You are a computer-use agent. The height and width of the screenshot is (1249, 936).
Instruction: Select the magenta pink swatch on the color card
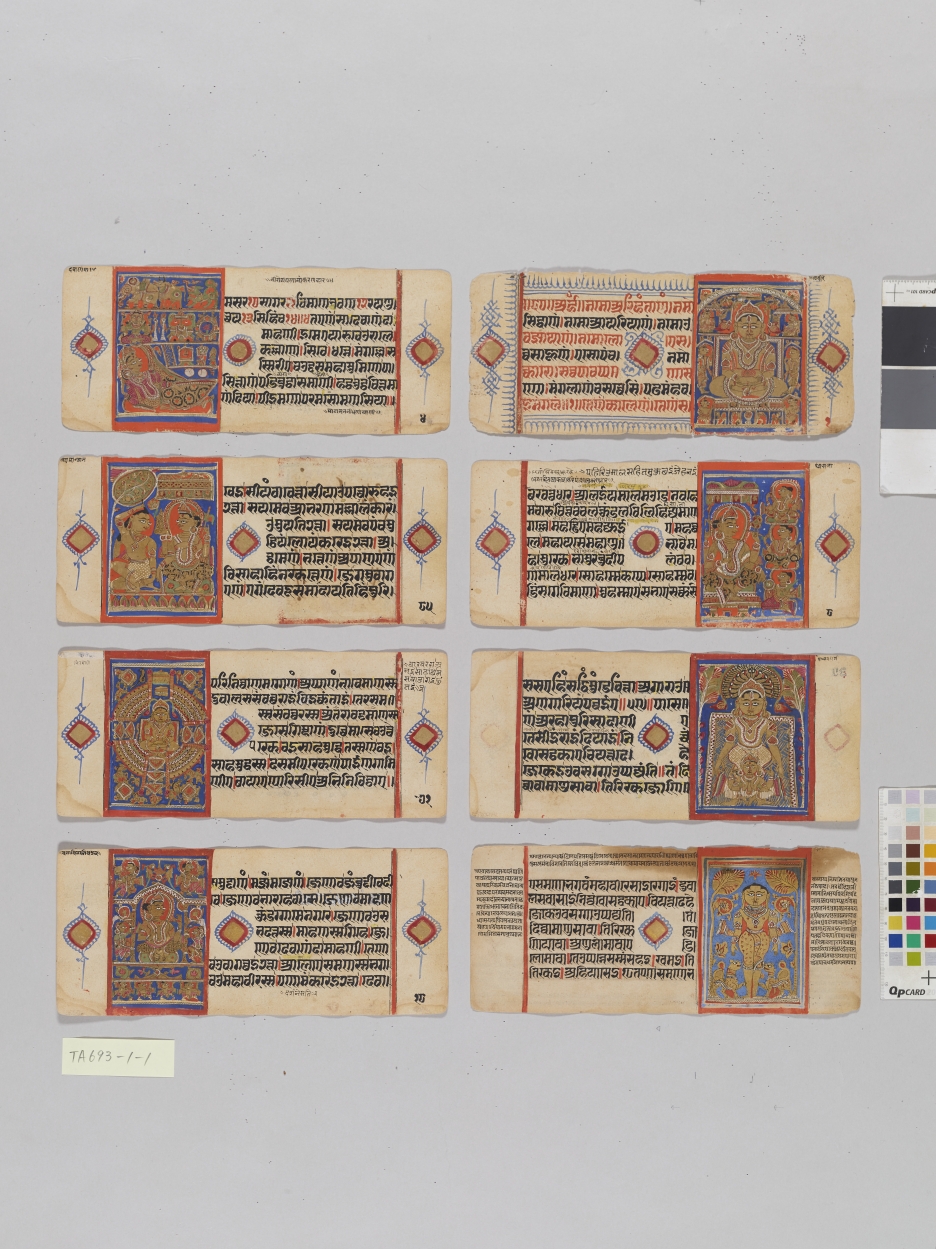tap(913, 923)
